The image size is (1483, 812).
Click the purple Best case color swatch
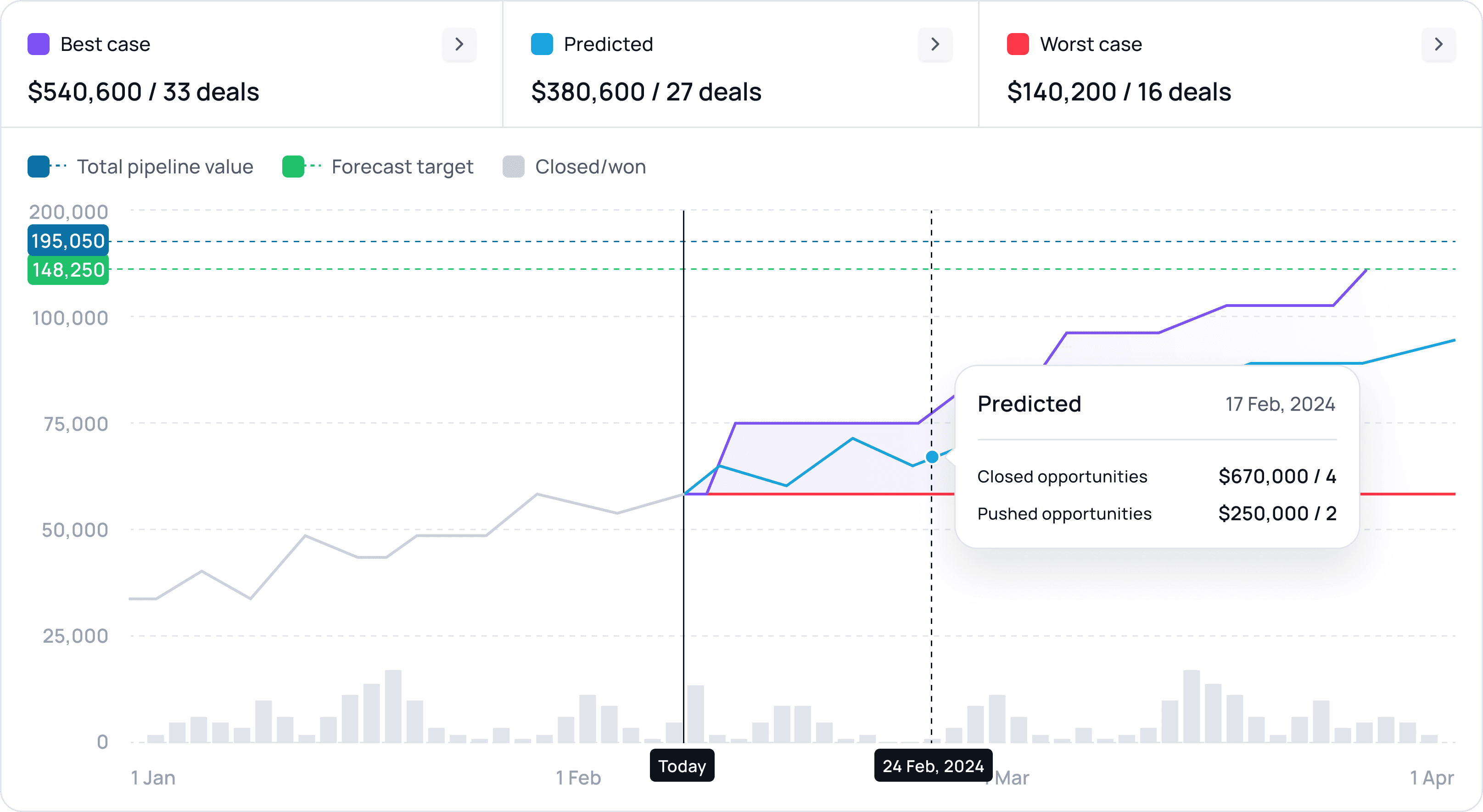click(x=39, y=44)
